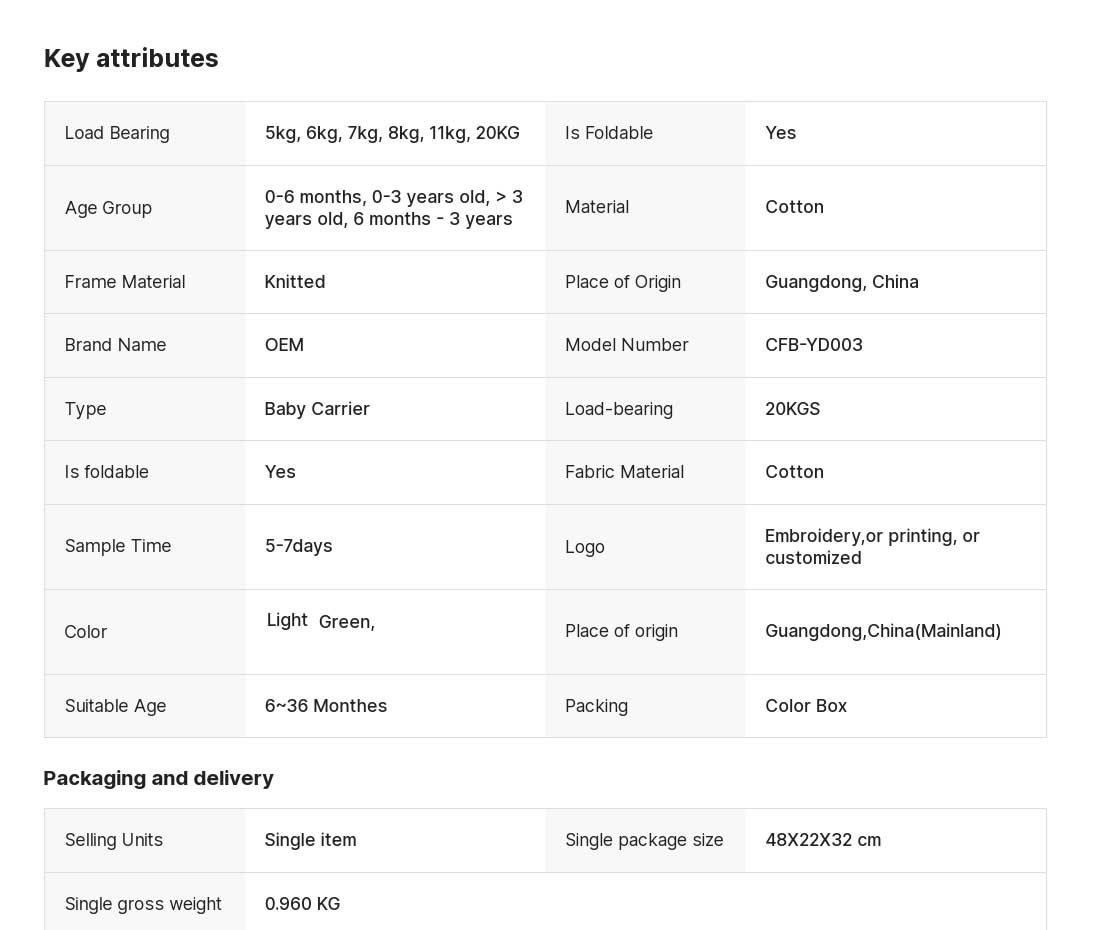The image size is (1100, 930).
Task: Click the Age Group value text
Action: 394,208
